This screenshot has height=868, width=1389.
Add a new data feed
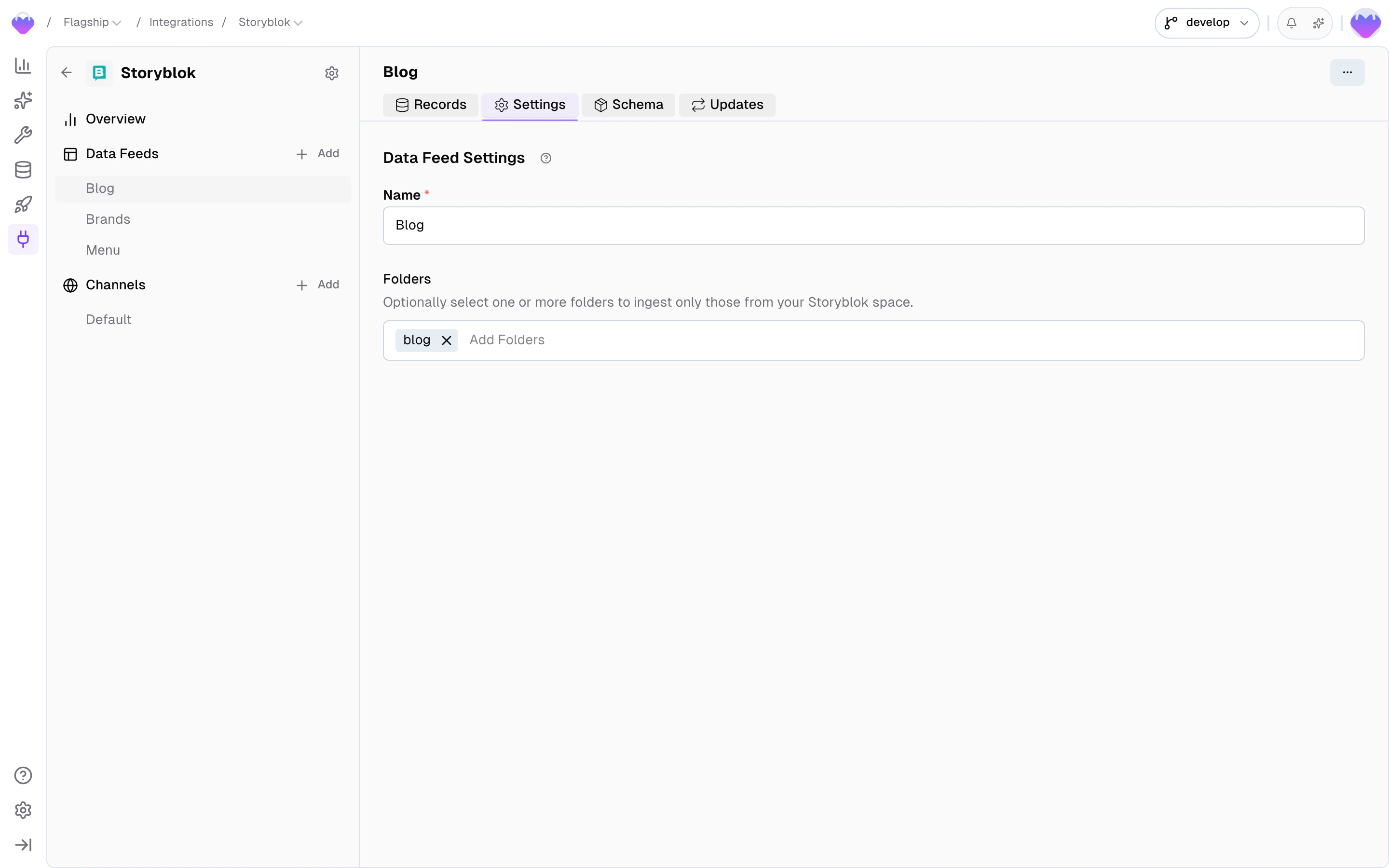pyautogui.click(x=317, y=154)
